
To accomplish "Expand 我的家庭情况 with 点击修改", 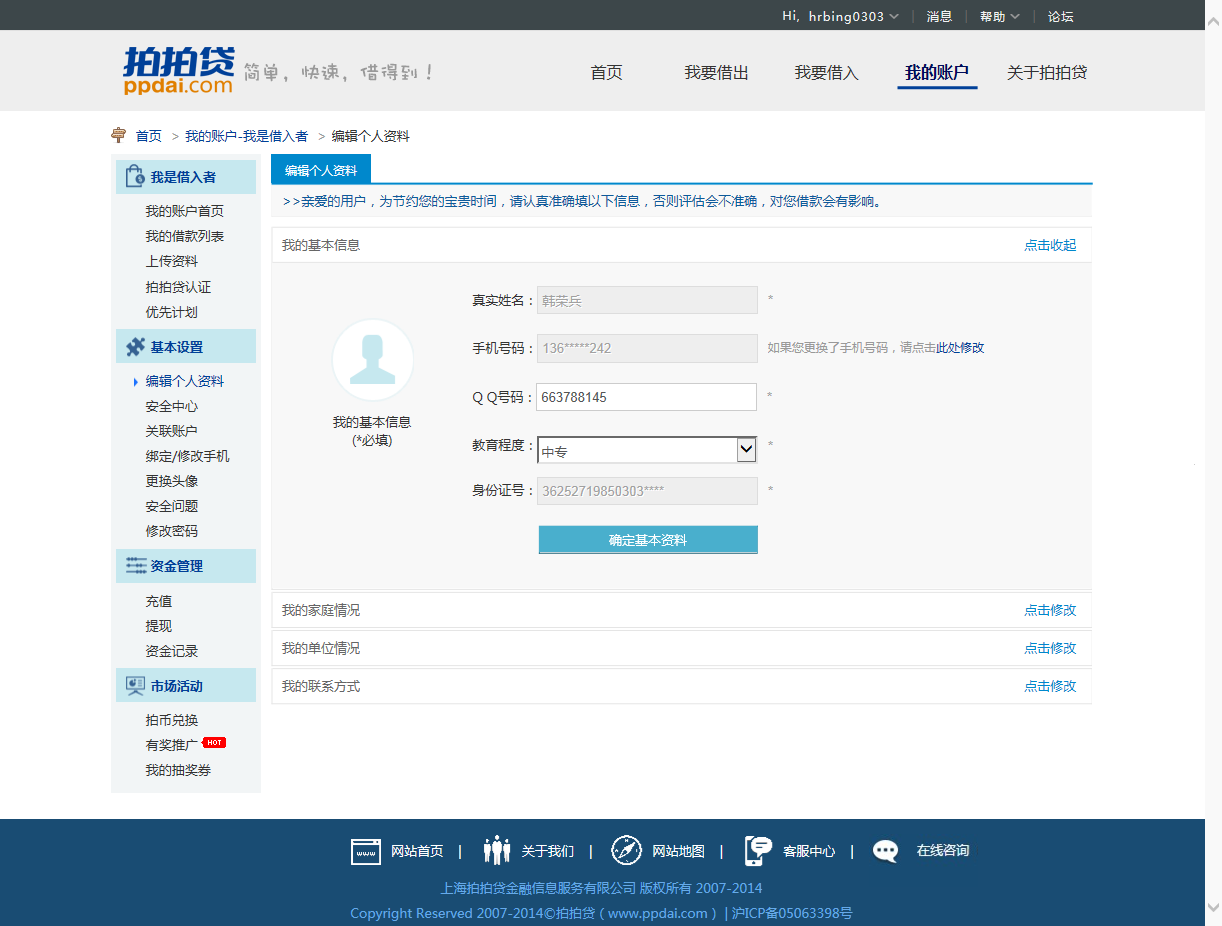I will (x=1049, y=610).
